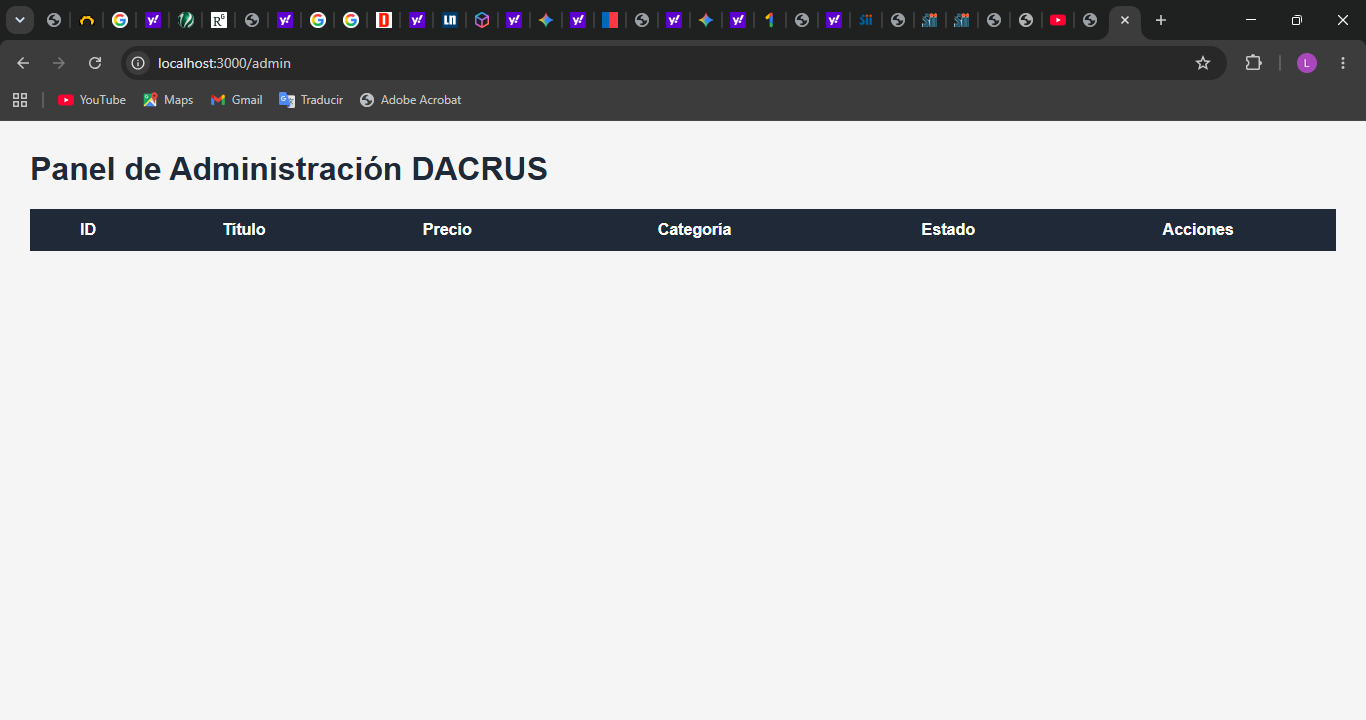Switch to the green globe leaf tab
The height and width of the screenshot is (720, 1366).
pyautogui.click(x=186, y=20)
